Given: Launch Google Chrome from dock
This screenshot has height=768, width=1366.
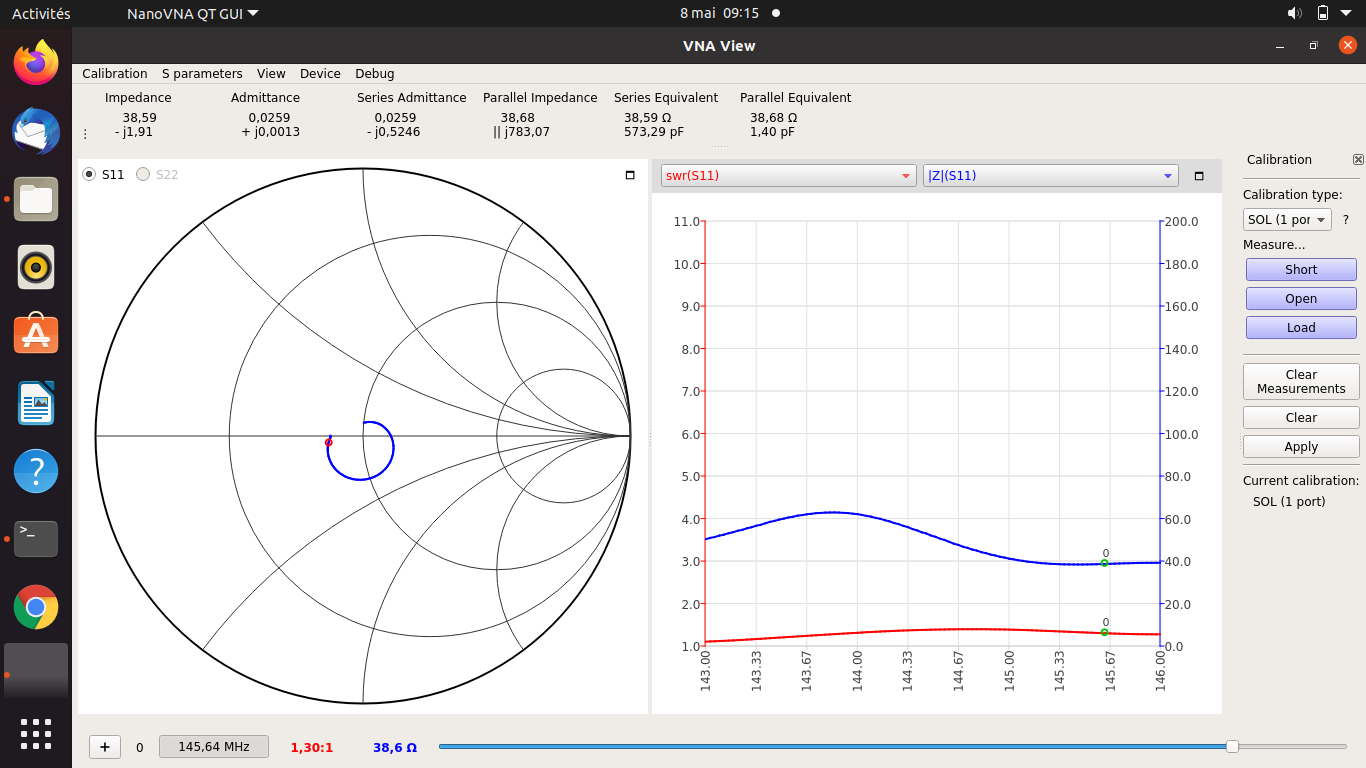Looking at the screenshot, I should click(36, 606).
